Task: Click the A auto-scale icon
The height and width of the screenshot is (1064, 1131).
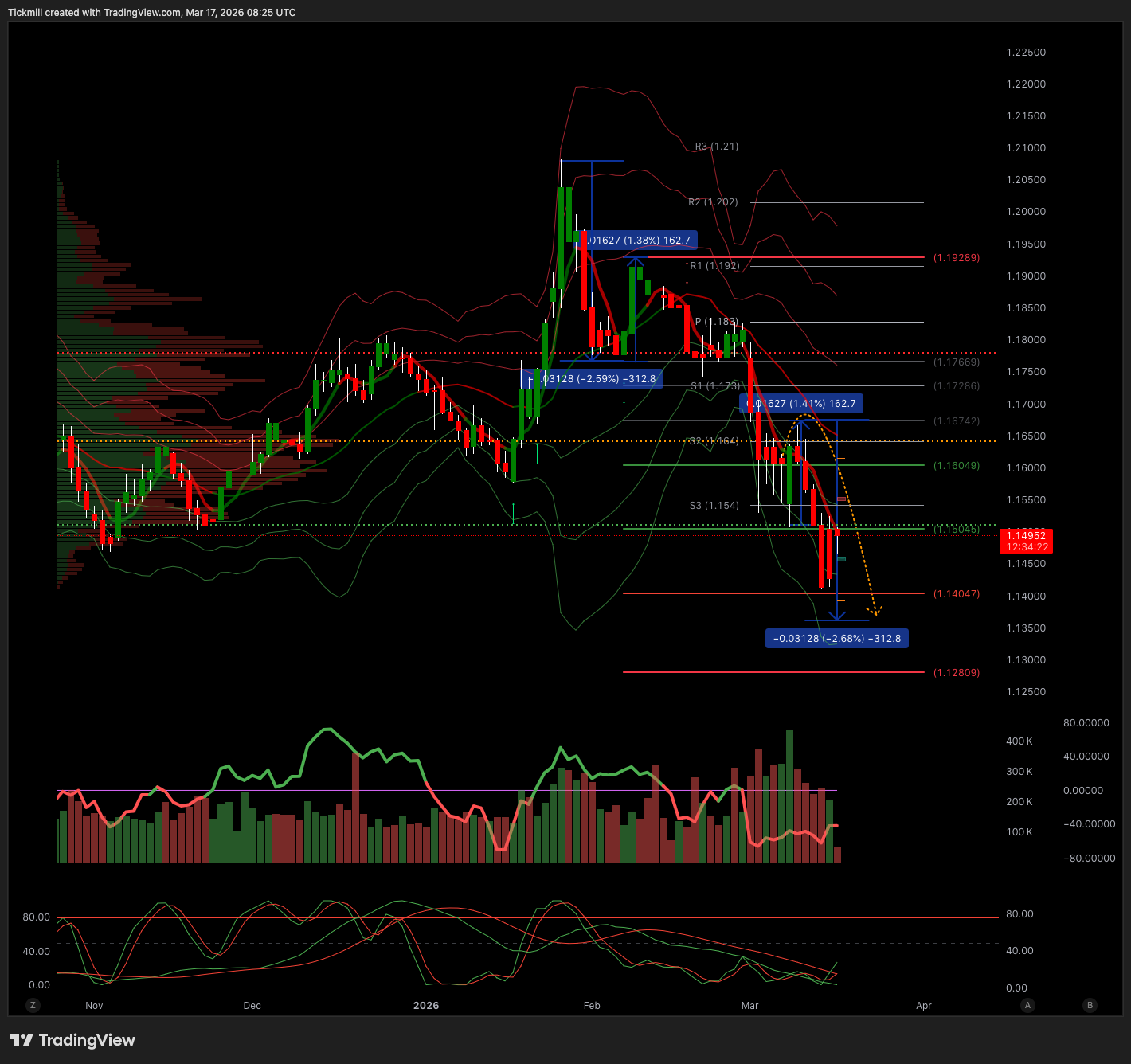Action: pyautogui.click(x=1027, y=1005)
